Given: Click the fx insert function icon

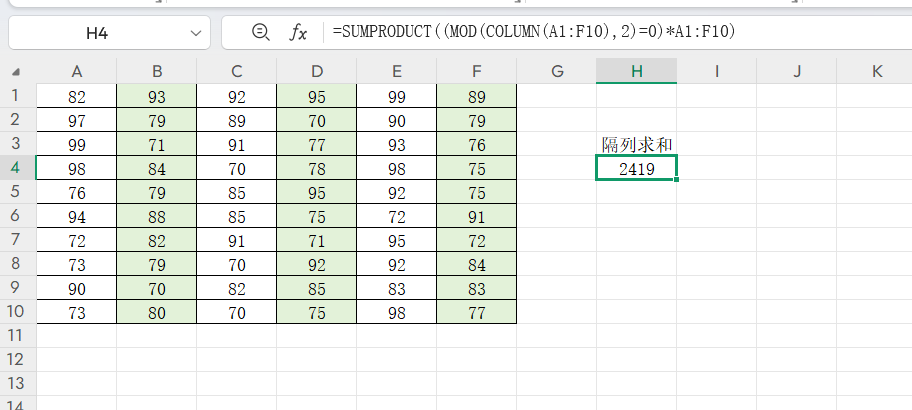Looking at the screenshot, I should coord(298,33).
